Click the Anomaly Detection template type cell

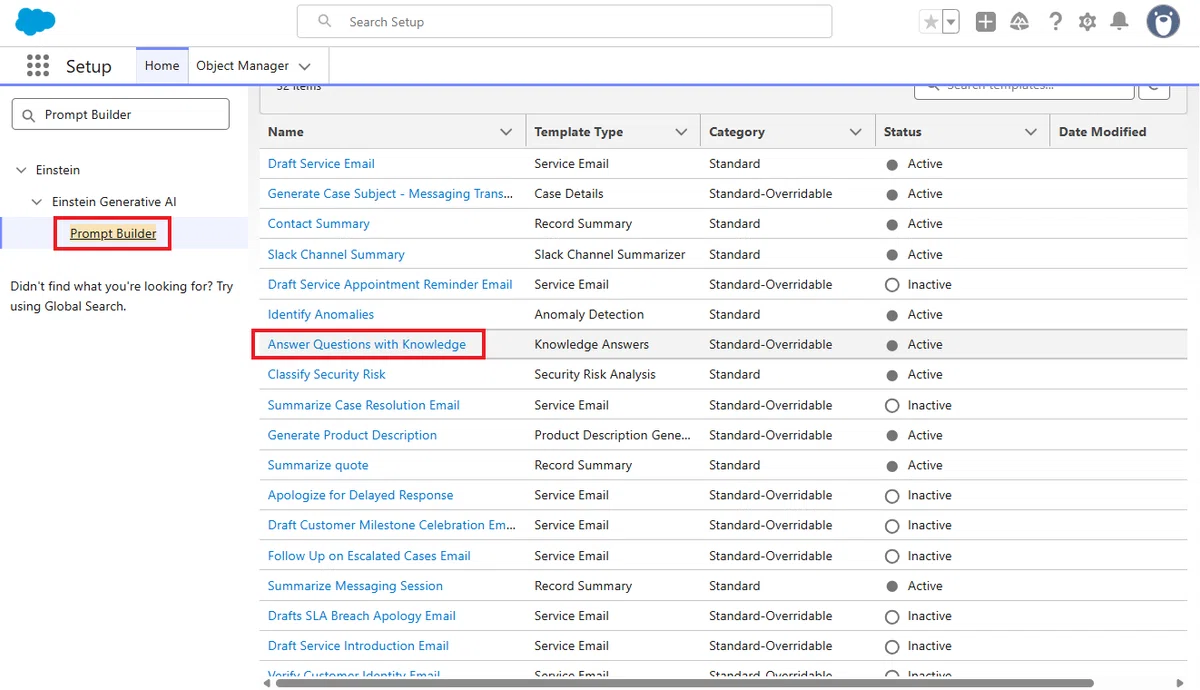coord(589,315)
